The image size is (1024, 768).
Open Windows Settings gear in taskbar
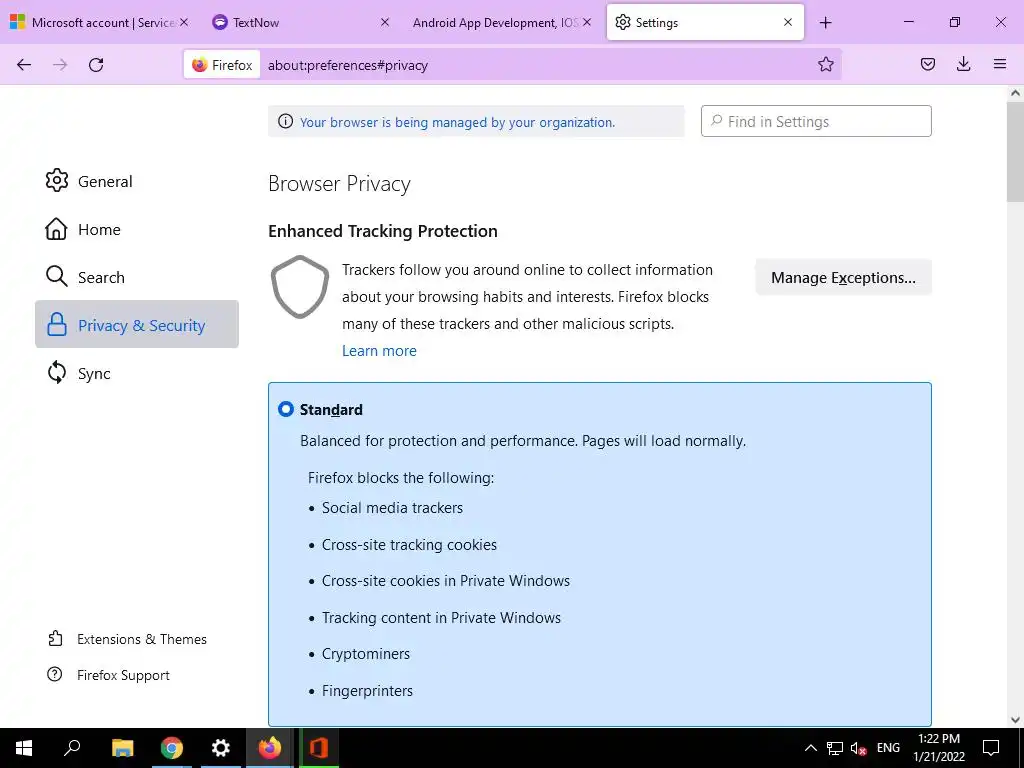tap(221, 748)
